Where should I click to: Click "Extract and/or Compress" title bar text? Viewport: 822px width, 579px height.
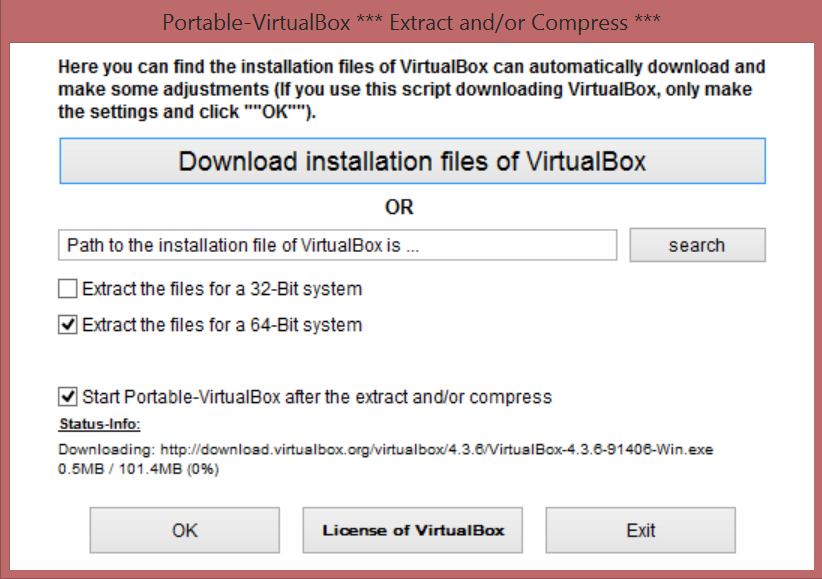tap(515, 20)
